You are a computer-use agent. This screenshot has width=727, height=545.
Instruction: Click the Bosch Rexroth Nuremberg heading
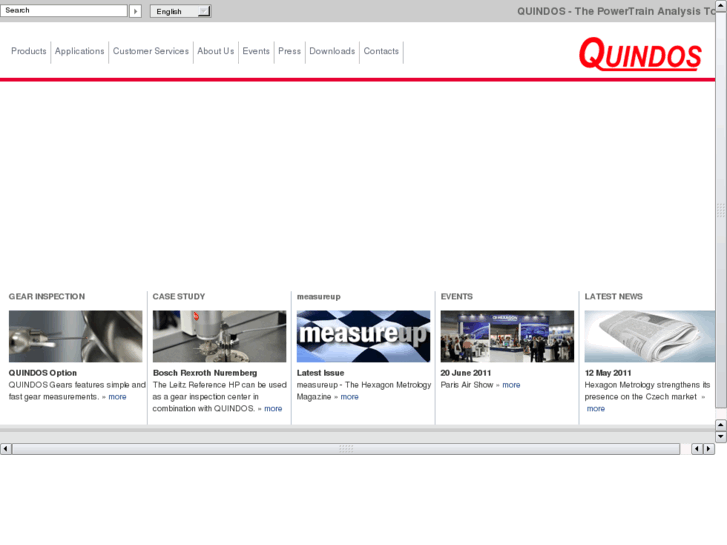(x=205, y=373)
